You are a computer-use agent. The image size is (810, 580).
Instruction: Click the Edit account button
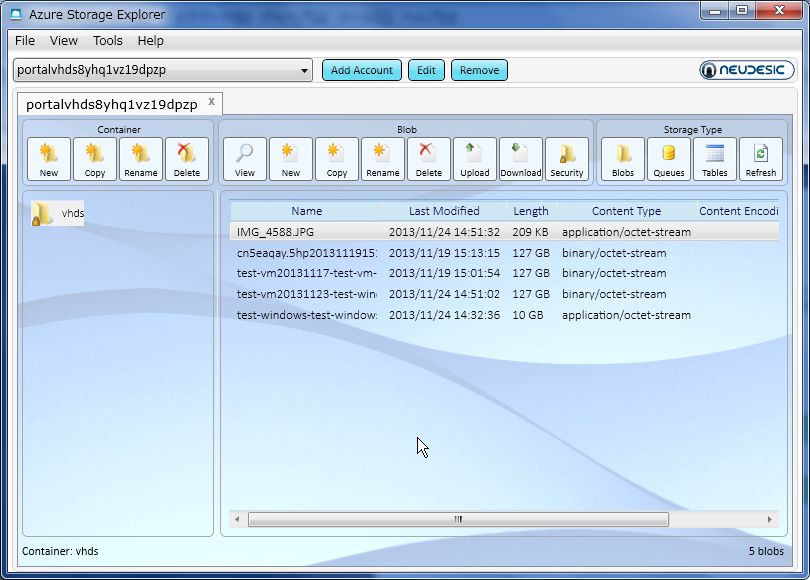coord(426,70)
